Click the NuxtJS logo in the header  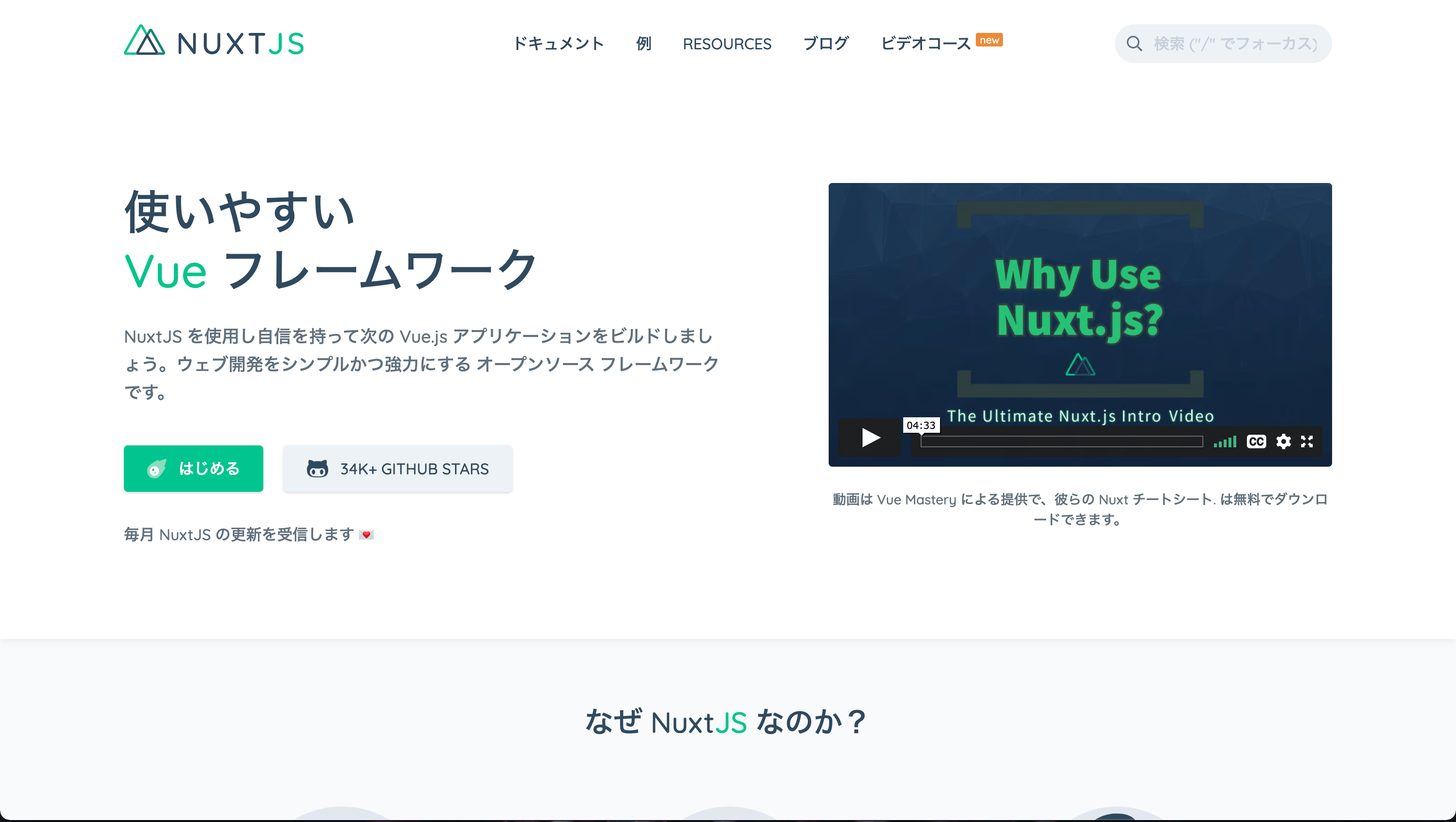[x=213, y=41]
